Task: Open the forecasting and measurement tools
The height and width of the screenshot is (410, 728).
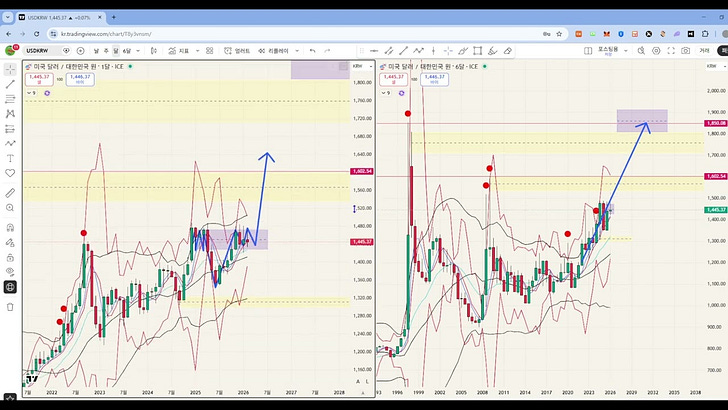Action: 10,129
